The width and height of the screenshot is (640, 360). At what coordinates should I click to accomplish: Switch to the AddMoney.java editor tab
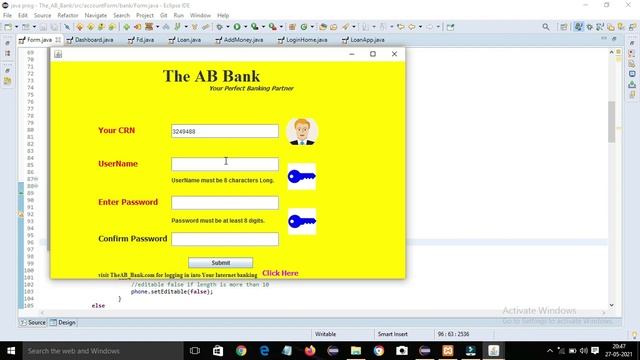coord(239,40)
